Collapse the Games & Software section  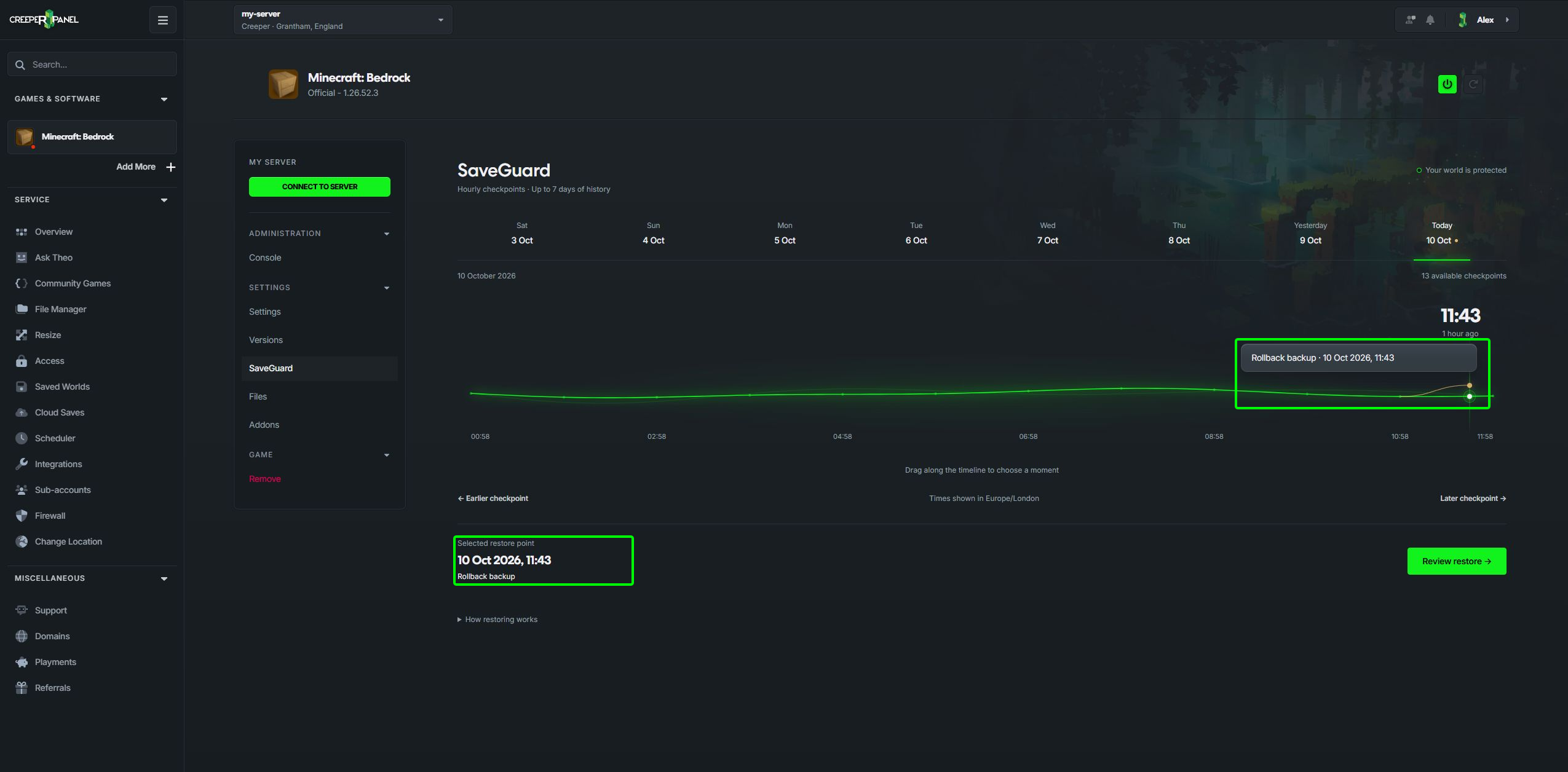click(x=164, y=99)
